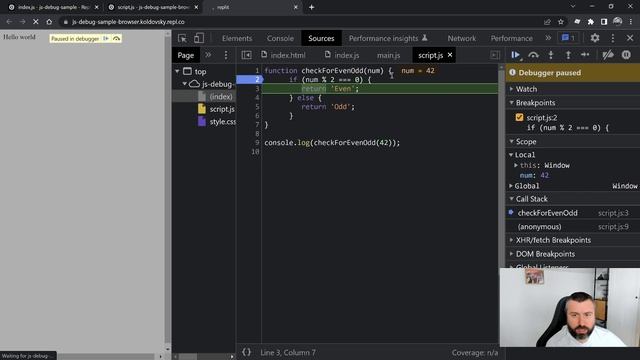Expand XHR/fetch Breakpoints section
The height and width of the screenshot is (360, 640).
(x=553, y=240)
